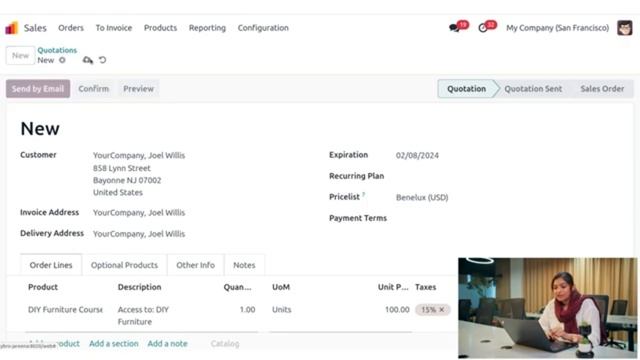Switch company via My Company (San Francisco)
This screenshot has width=640, height=360.
pos(558,28)
